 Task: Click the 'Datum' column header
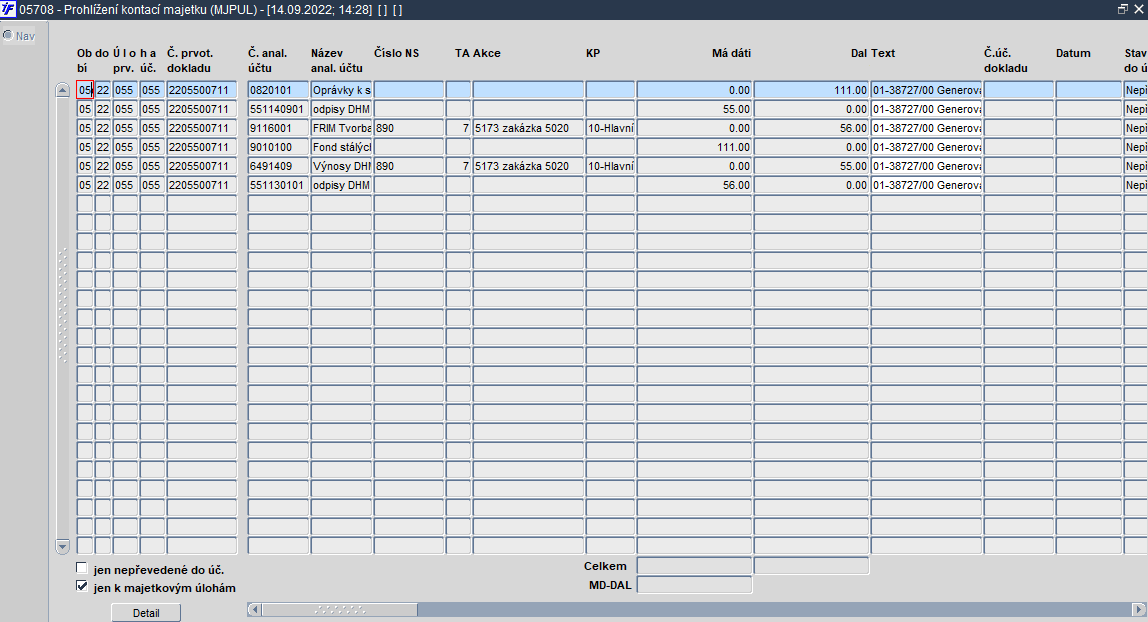pyautogui.click(x=1073, y=53)
